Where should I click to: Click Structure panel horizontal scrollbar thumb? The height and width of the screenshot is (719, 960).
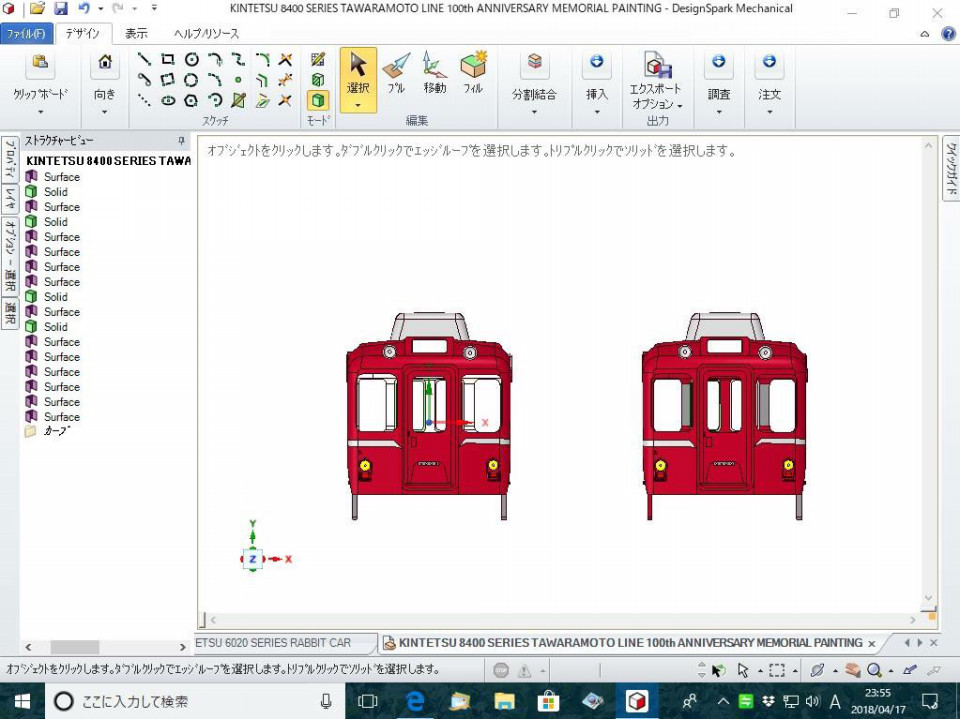[75, 647]
